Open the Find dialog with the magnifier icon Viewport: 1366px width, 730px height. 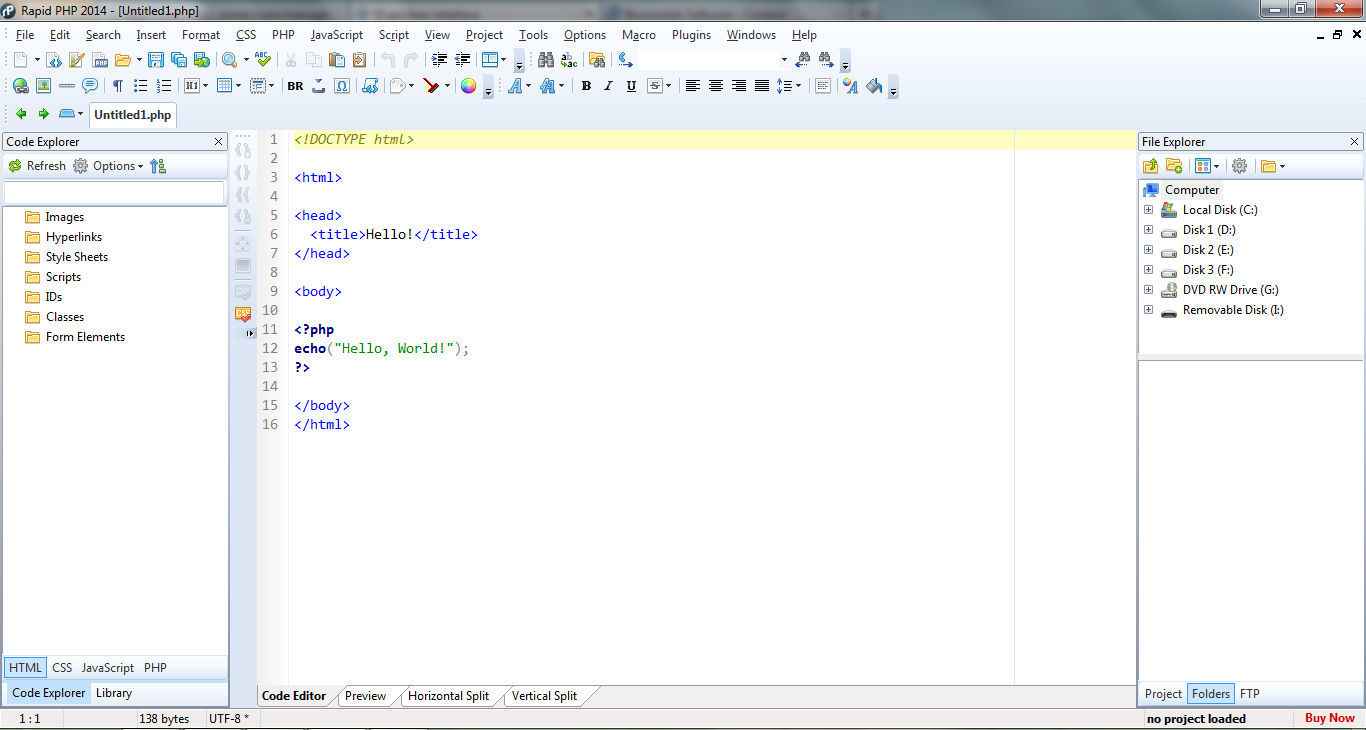[229, 59]
